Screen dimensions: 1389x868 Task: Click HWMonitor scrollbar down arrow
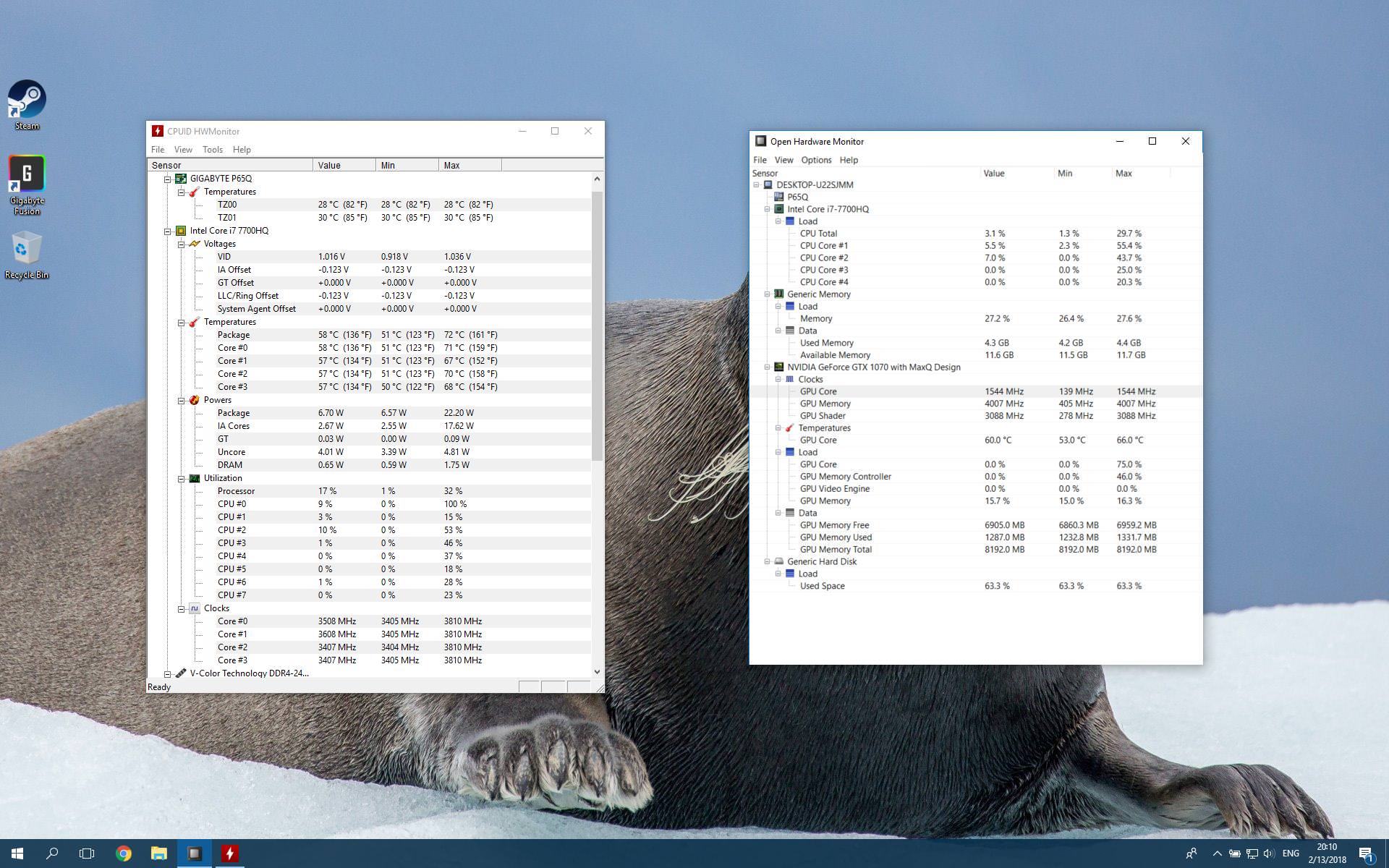(x=597, y=672)
